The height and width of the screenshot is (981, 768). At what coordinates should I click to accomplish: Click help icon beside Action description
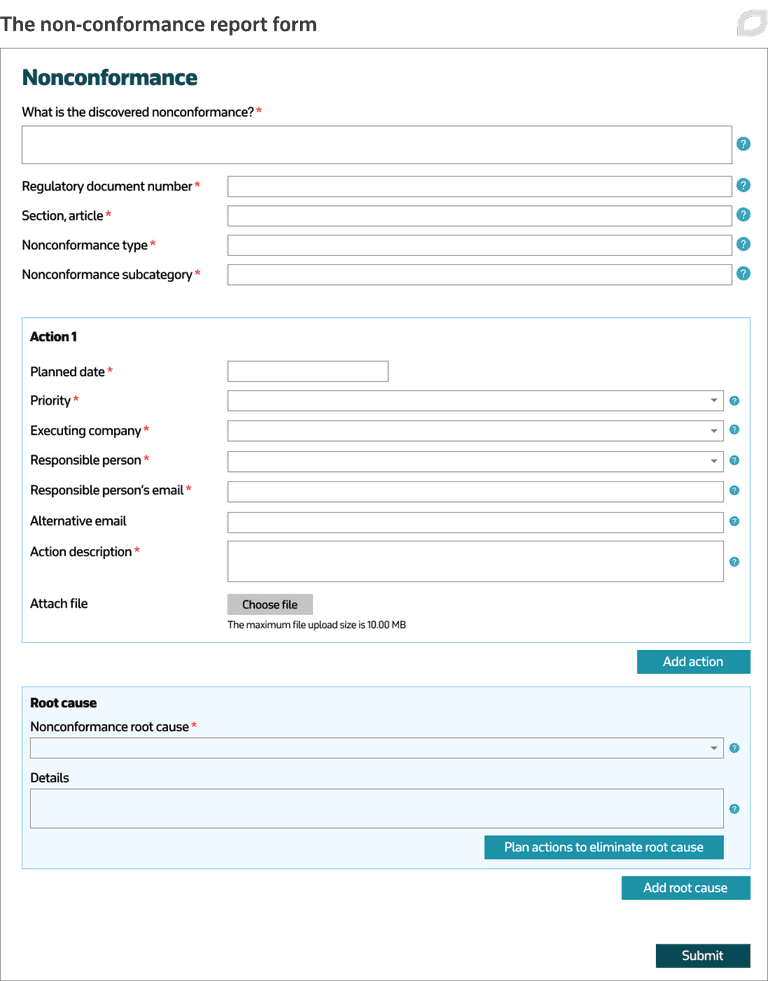tap(734, 561)
